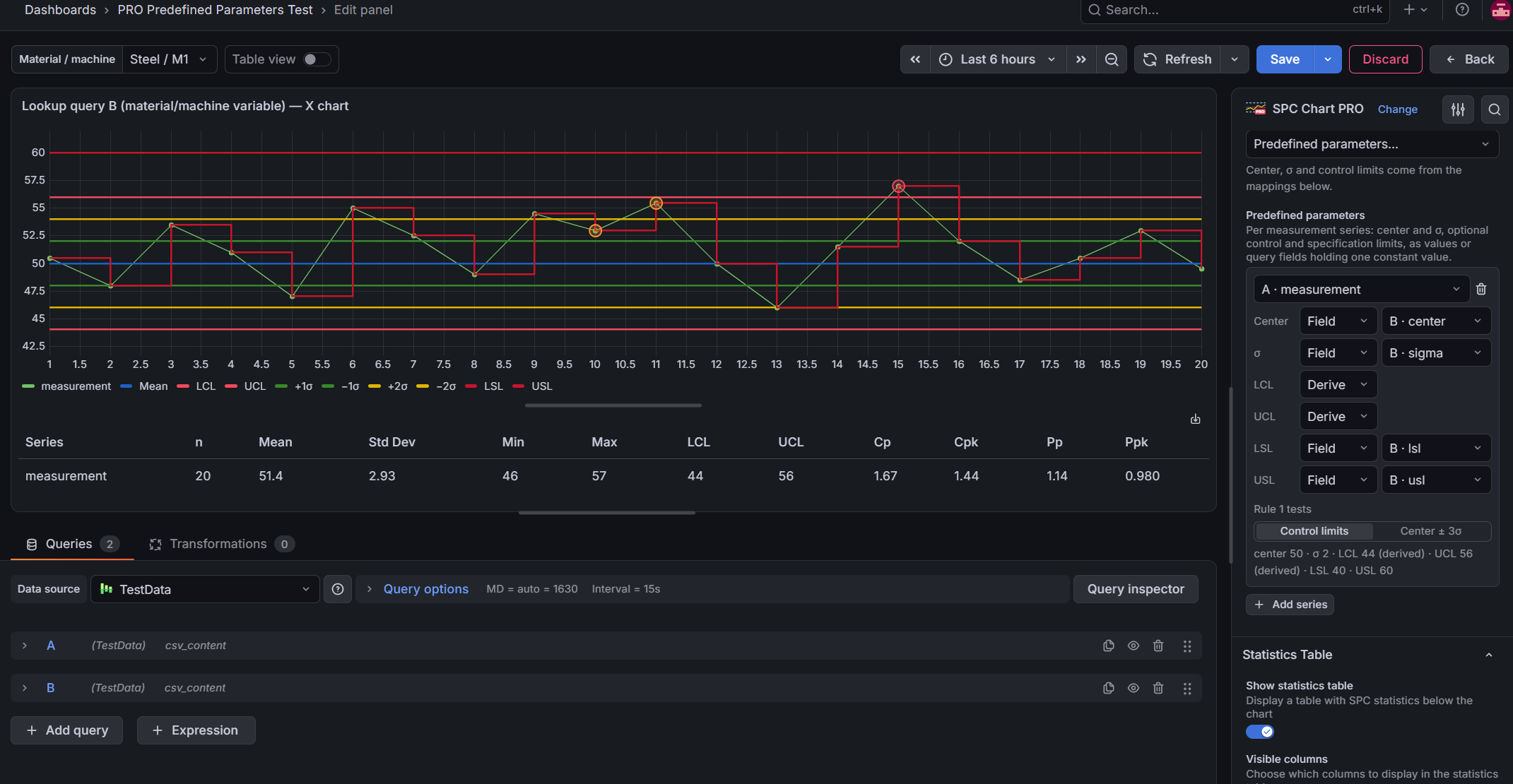Open the A · measurement series dropdown

pos(1361,290)
